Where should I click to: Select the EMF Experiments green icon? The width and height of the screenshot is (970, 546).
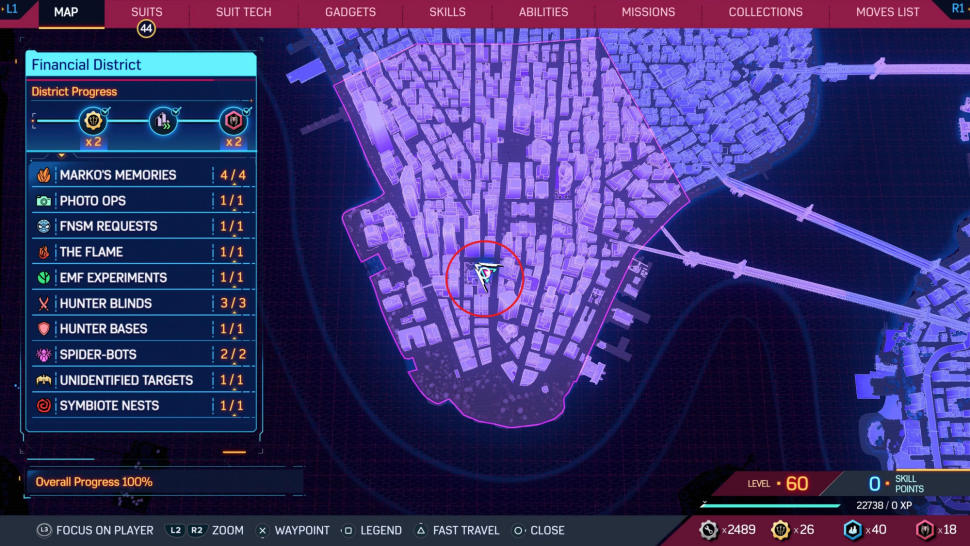44,278
